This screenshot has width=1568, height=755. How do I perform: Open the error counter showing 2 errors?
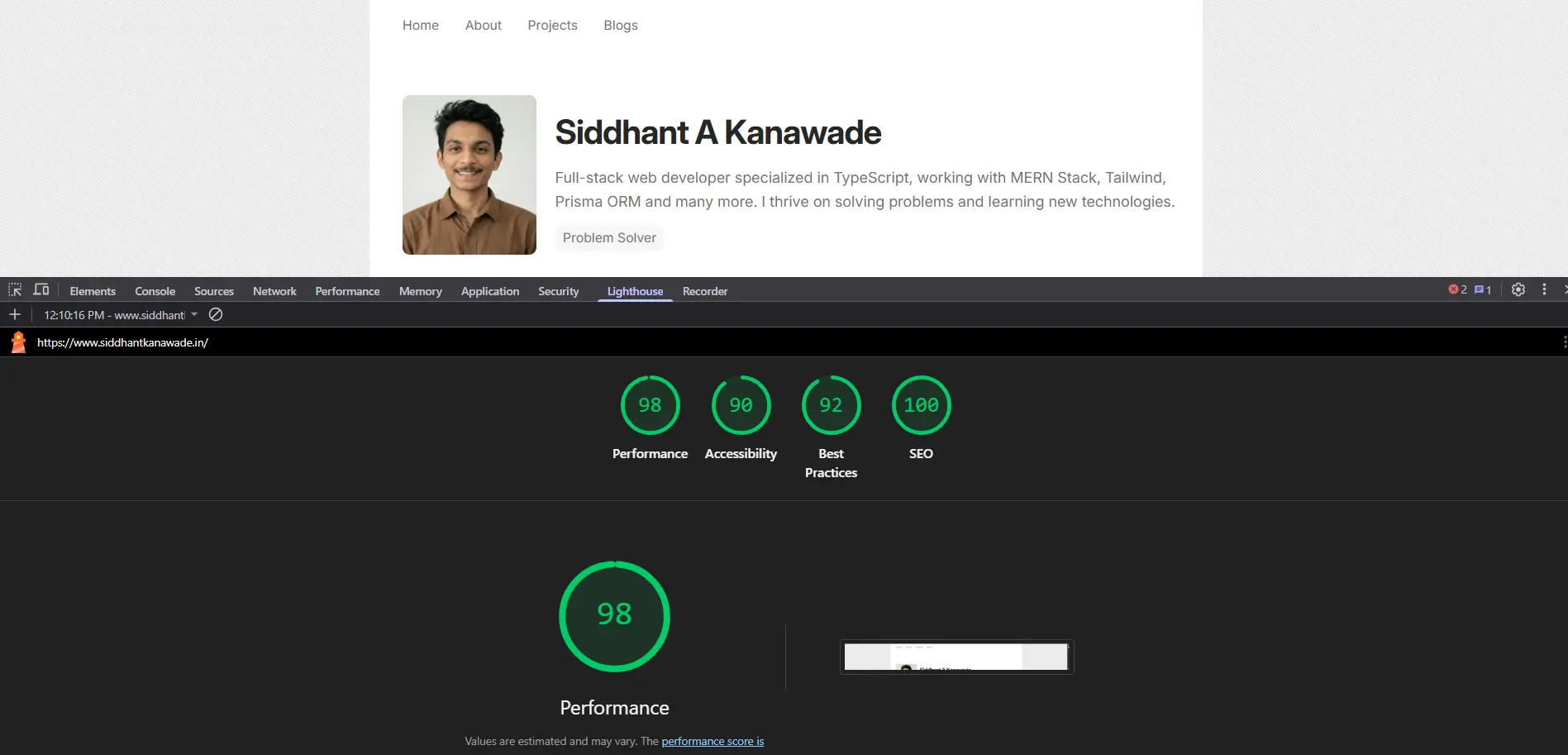1457,289
